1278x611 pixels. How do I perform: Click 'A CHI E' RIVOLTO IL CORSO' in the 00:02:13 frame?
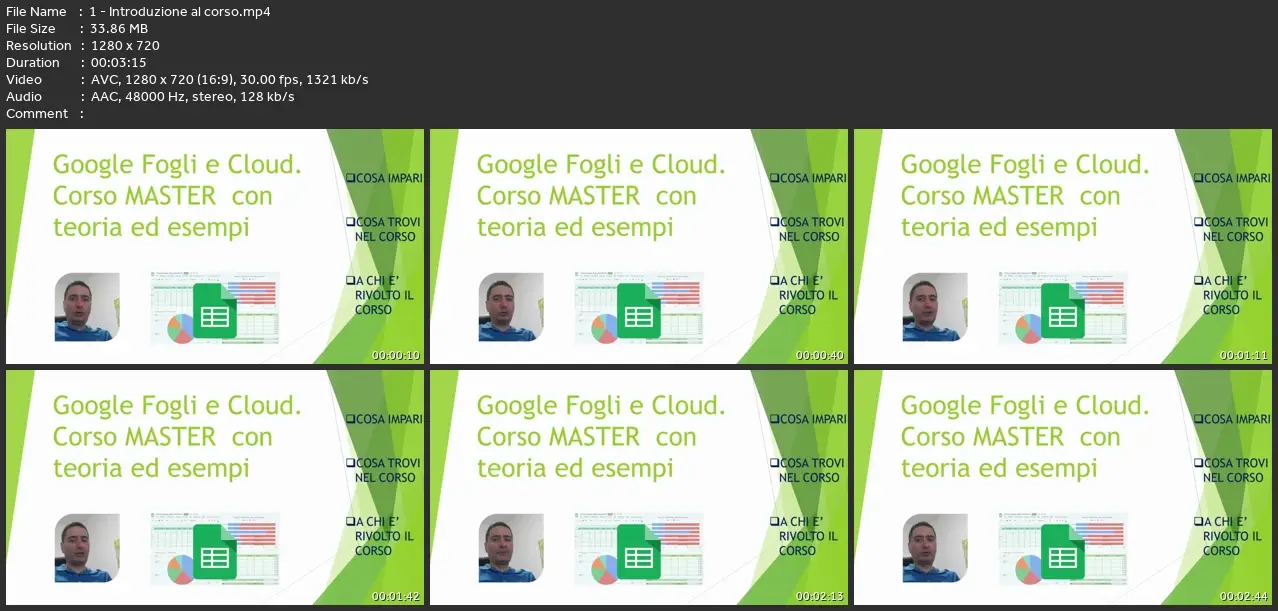tap(805, 537)
